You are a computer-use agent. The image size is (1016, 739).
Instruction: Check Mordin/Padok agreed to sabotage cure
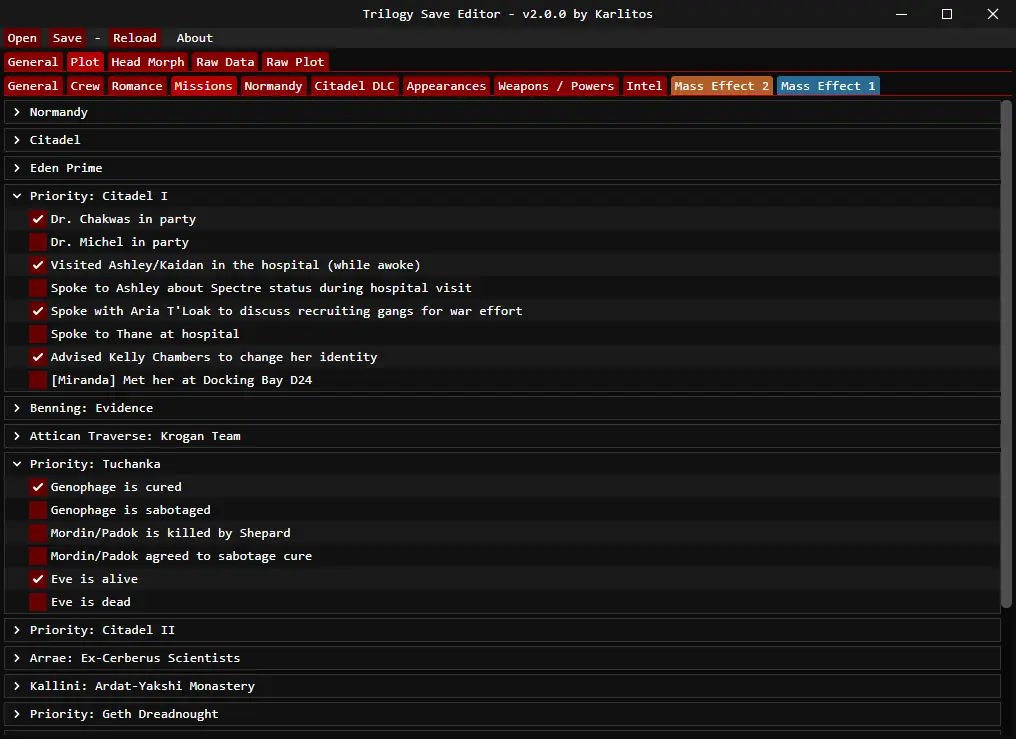38,556
